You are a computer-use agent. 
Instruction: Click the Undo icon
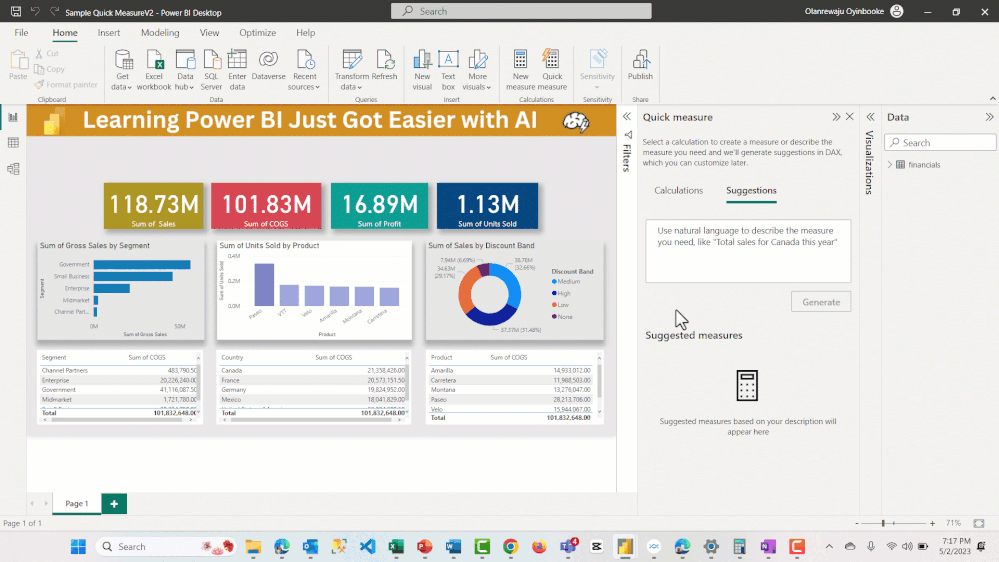36,11
